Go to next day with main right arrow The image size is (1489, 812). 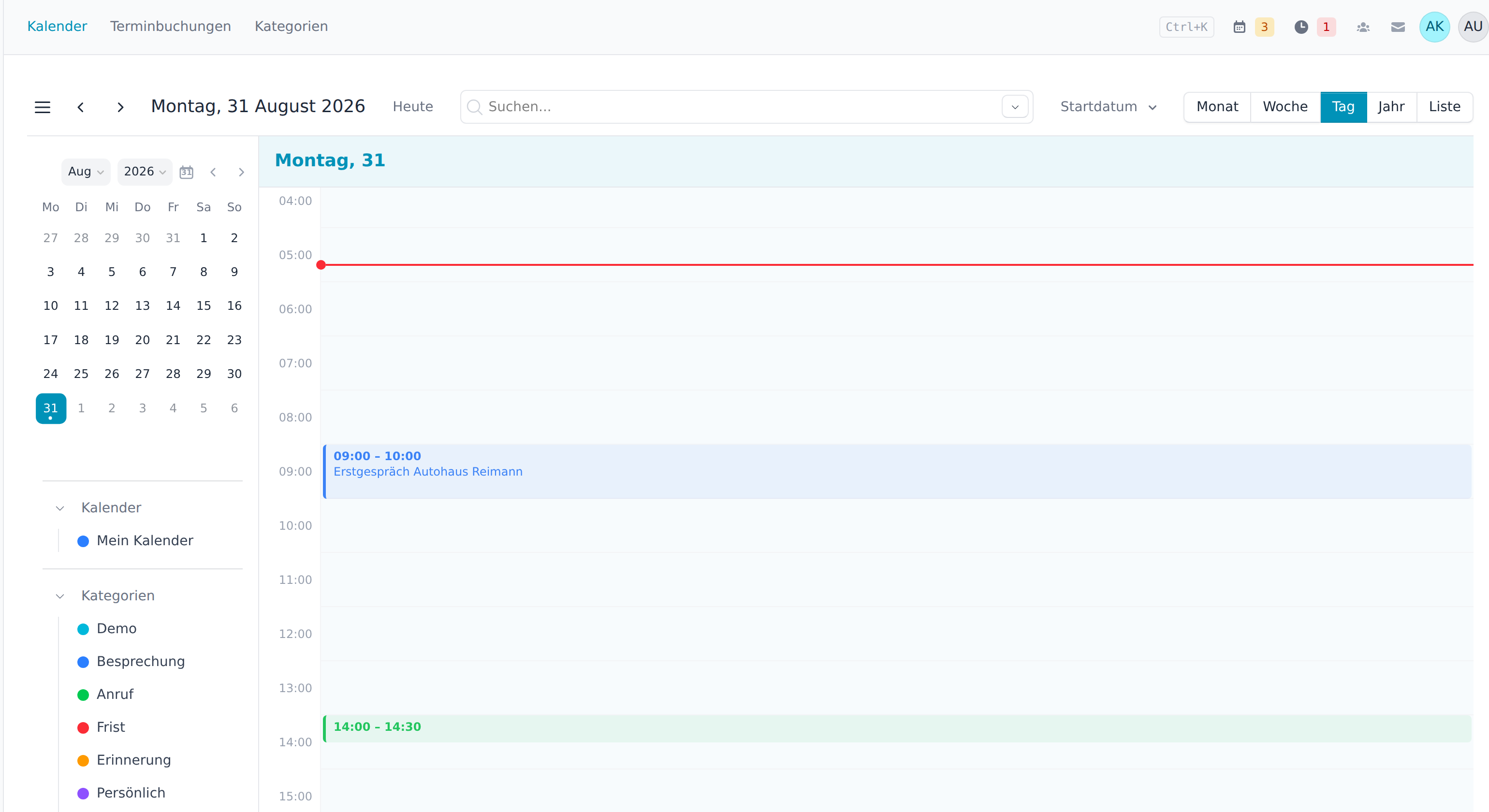[x=120, y=107]
